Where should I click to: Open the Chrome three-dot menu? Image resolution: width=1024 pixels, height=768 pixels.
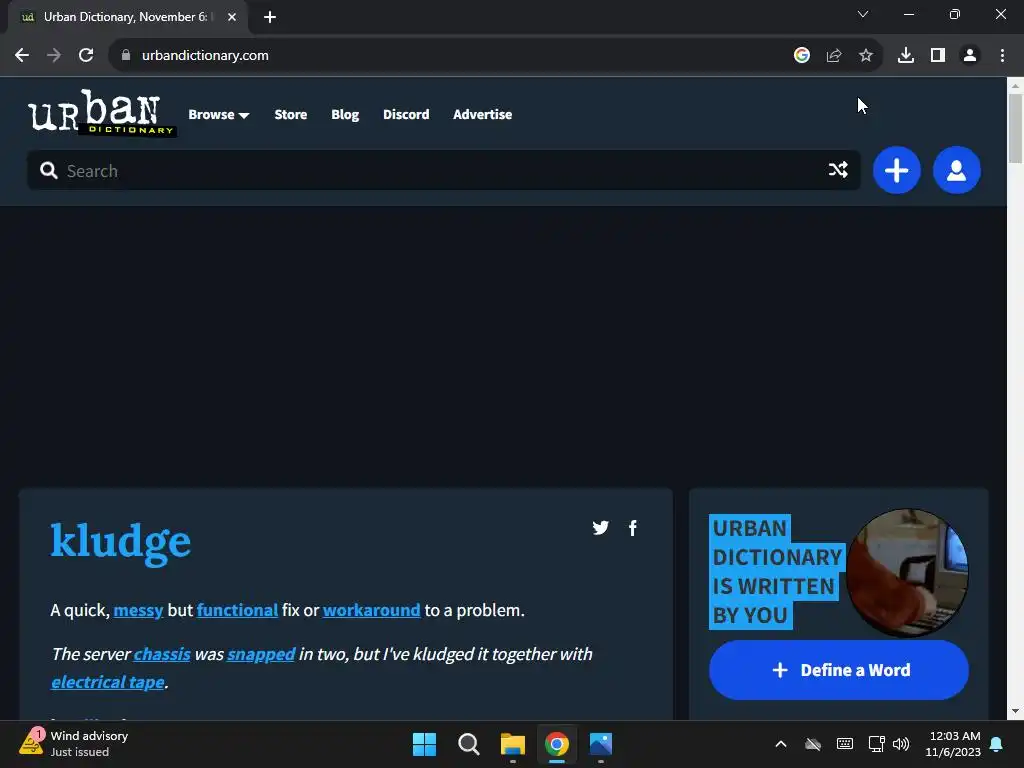click(x=1002, y=56)
